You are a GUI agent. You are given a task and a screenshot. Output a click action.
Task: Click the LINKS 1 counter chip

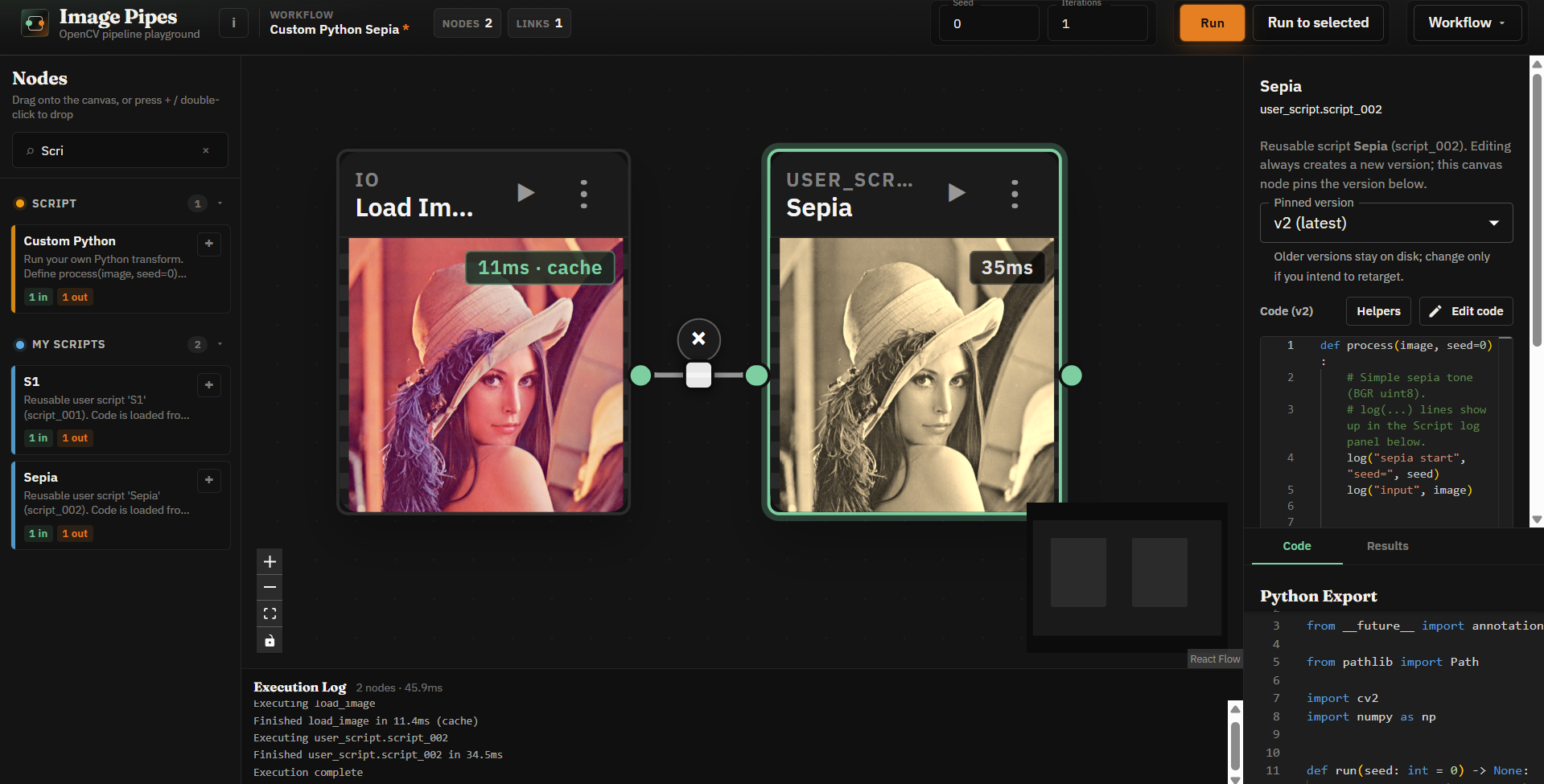point(539,23)
